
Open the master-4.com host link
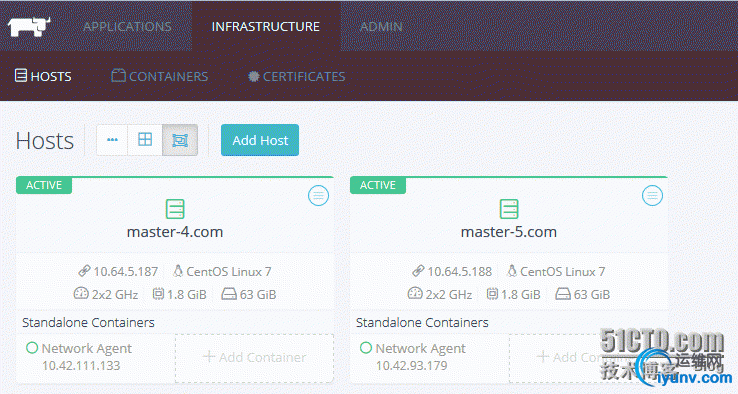click(x=175, y=232)
